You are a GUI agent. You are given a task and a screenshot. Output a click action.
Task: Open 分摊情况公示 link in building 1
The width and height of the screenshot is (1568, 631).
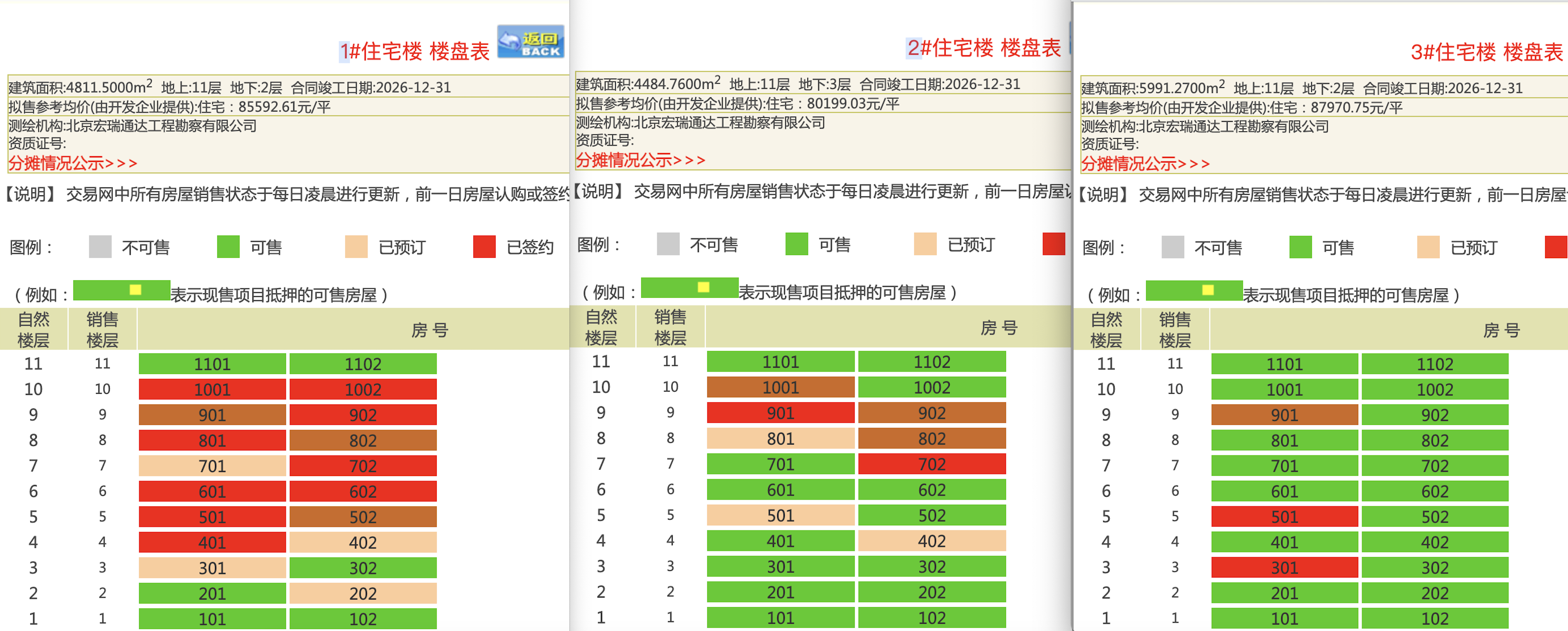pyautogui.click(x=73, y=163)
